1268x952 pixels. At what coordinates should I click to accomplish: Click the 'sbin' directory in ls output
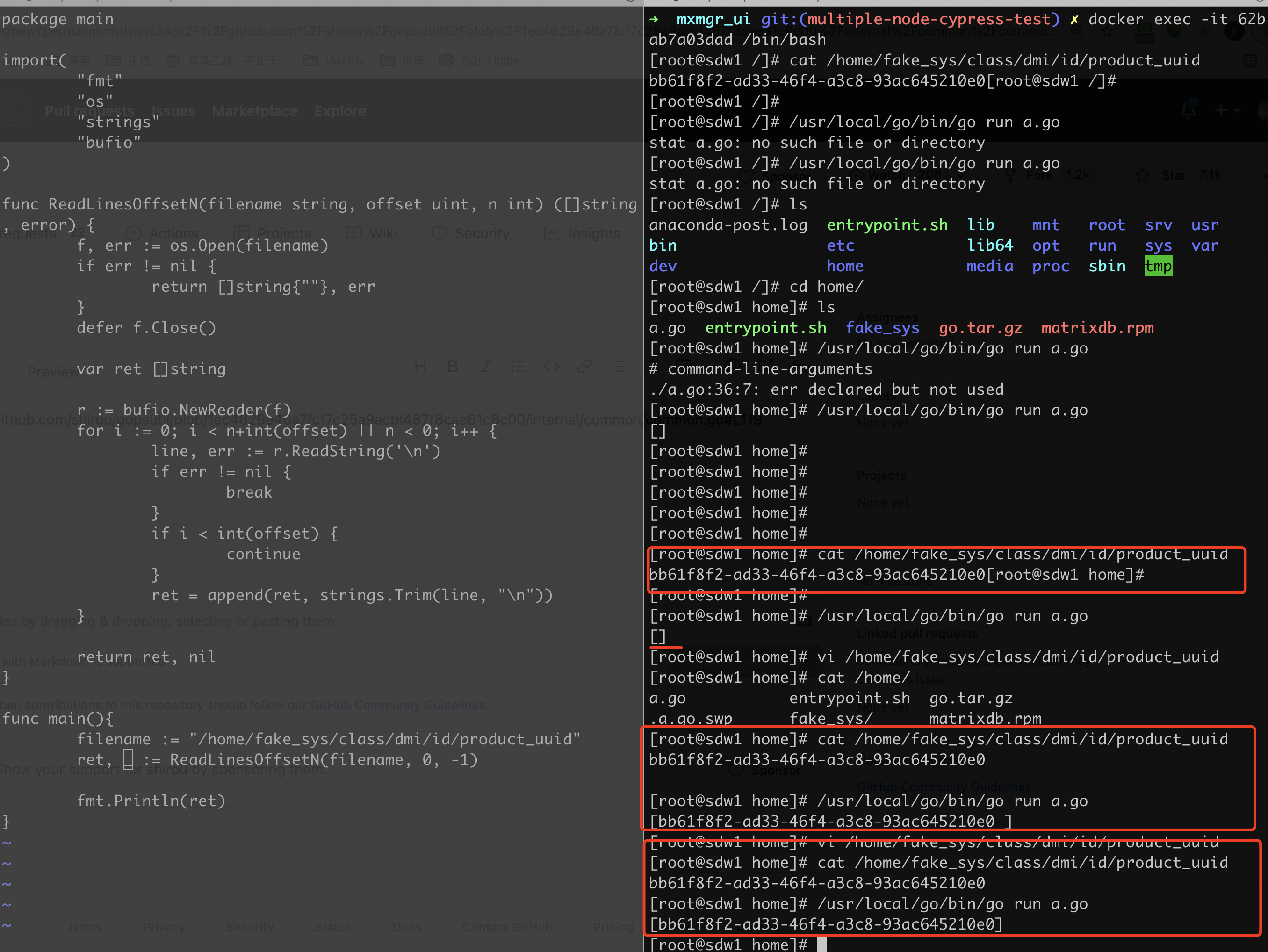(1107, 266)
